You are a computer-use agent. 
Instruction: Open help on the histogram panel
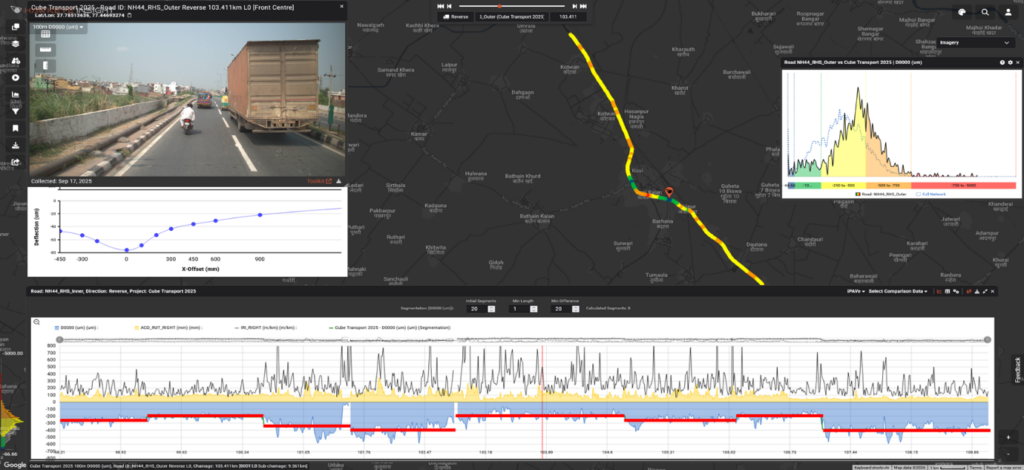click(1002, 63)
